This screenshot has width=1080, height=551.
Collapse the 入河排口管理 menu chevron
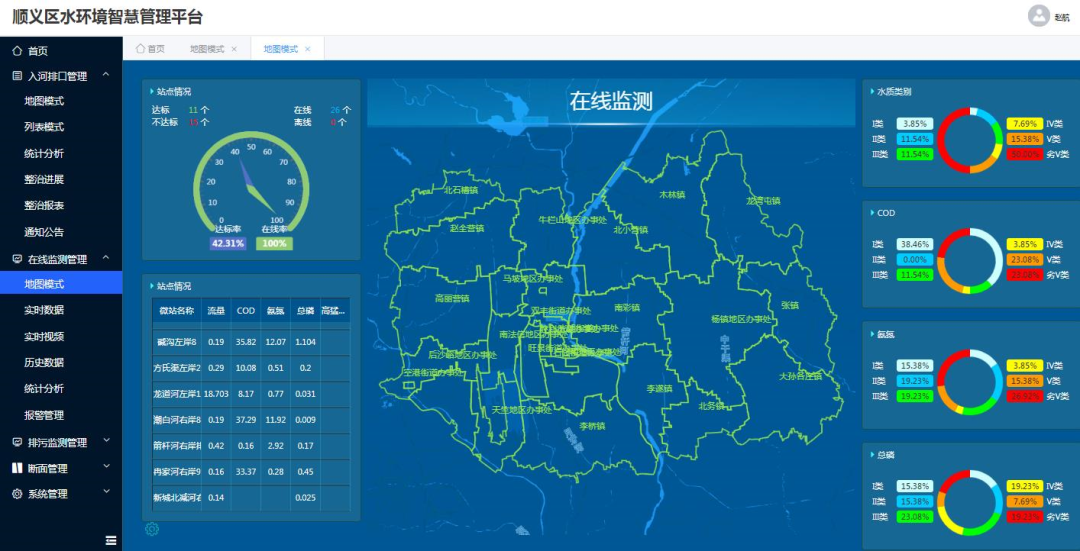tap(106, 76)
